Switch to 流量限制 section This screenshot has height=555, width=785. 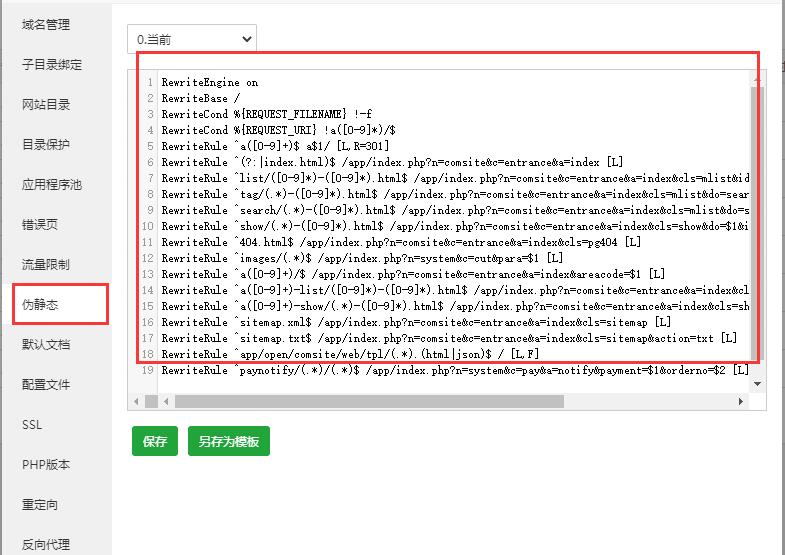coord(46,264)
